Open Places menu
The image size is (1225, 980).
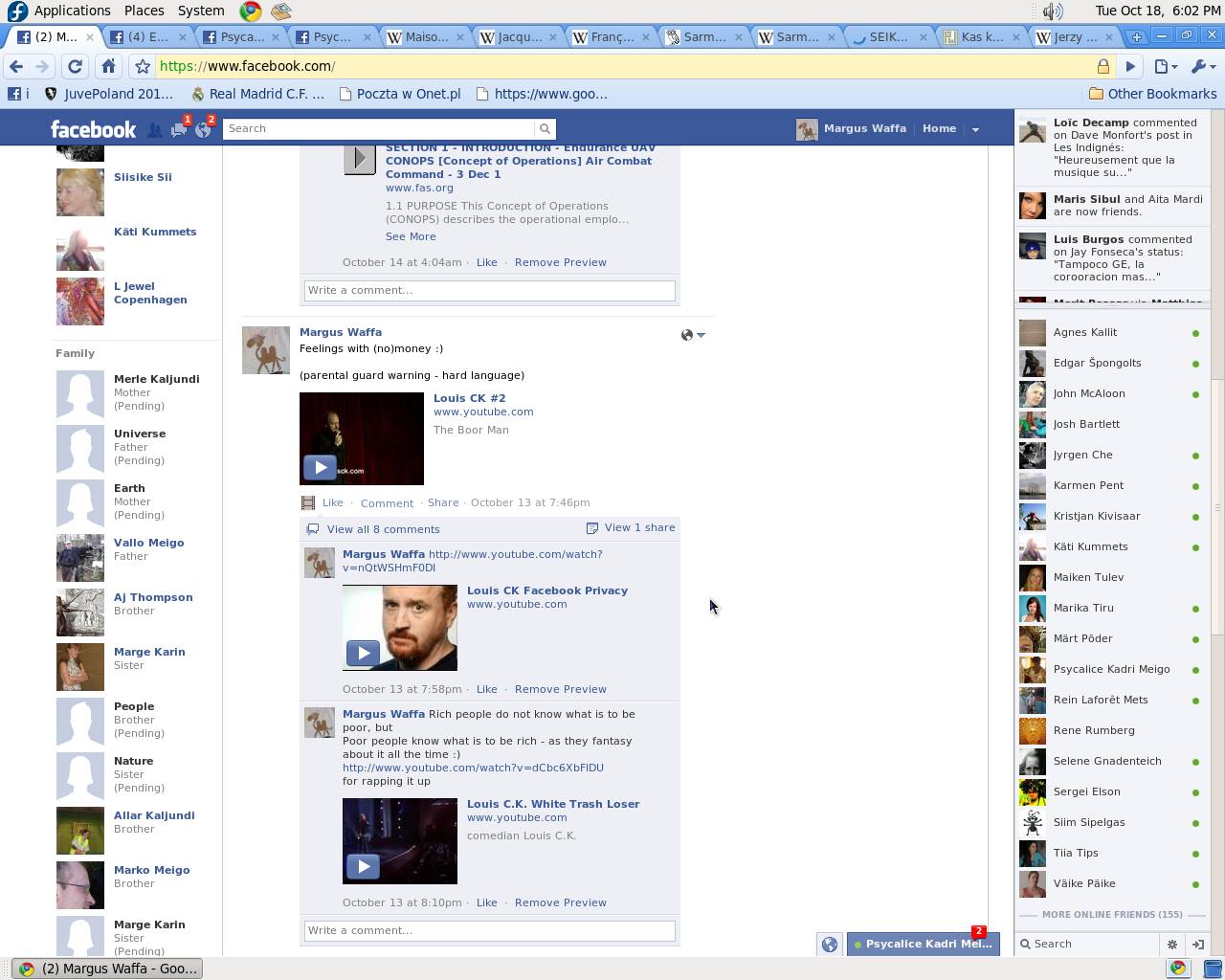tap(144, 11)
